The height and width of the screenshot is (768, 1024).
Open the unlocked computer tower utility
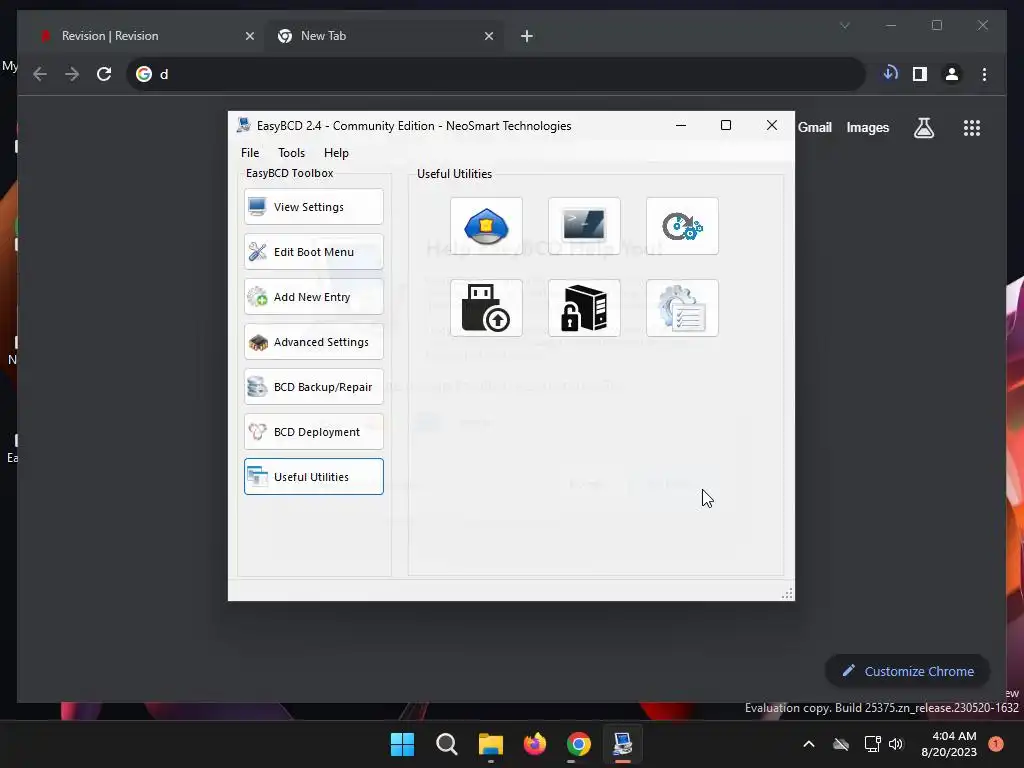(584, 308)
